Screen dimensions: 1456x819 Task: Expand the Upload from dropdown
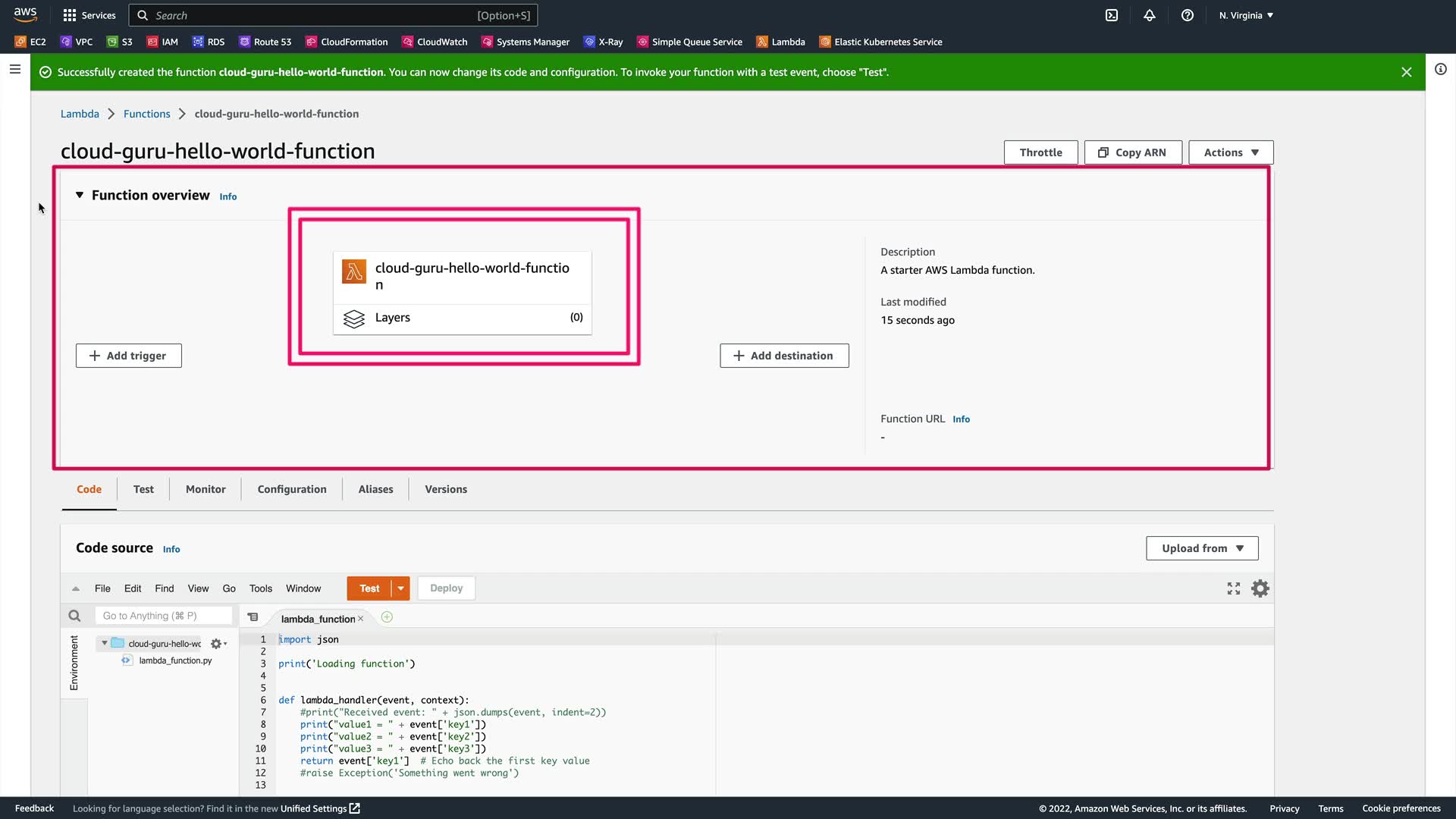1202,548
